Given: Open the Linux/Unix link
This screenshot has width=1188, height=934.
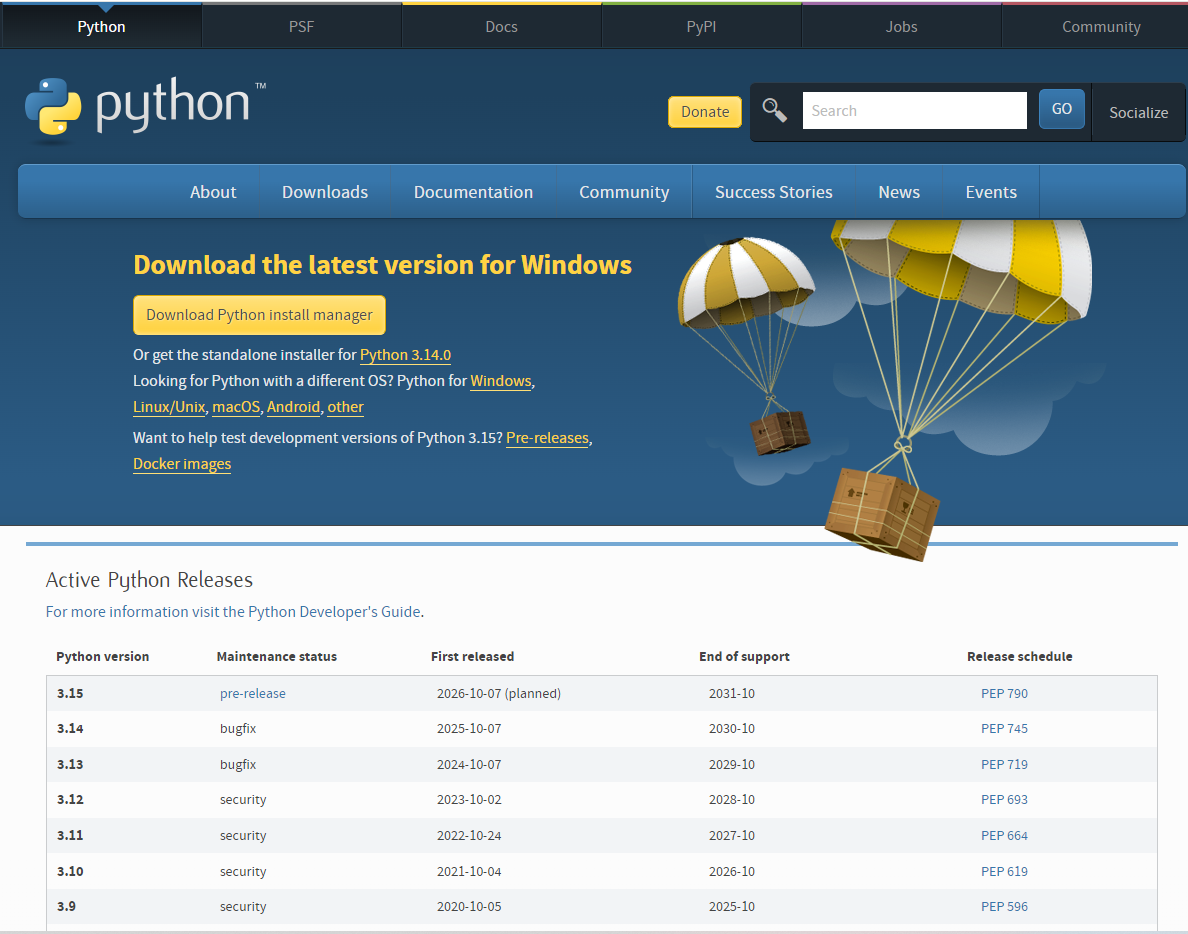Looking at the screenshot, I should pyautogui.click(x=169, y=407).
